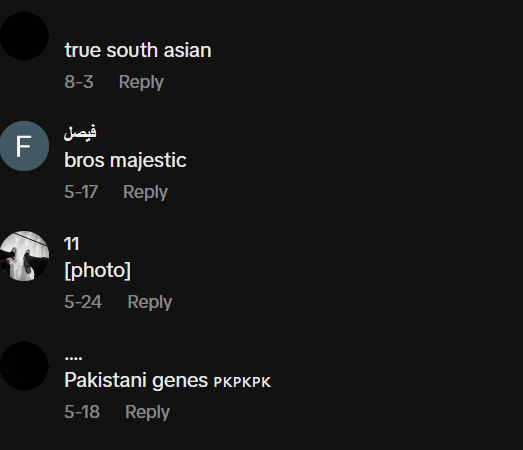Viewport: 523px width, 450px height.
Task: Select the 'bros majestic' comment text
Action: [x=125, y=160]
